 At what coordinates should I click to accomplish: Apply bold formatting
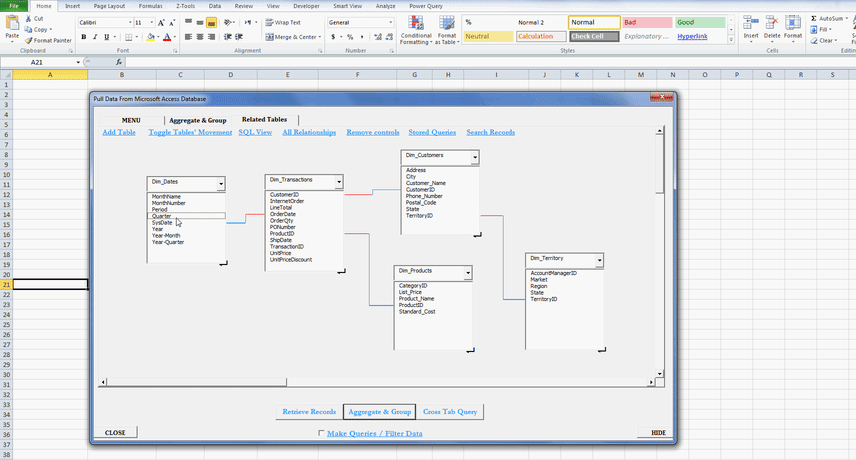coord(84,37)
